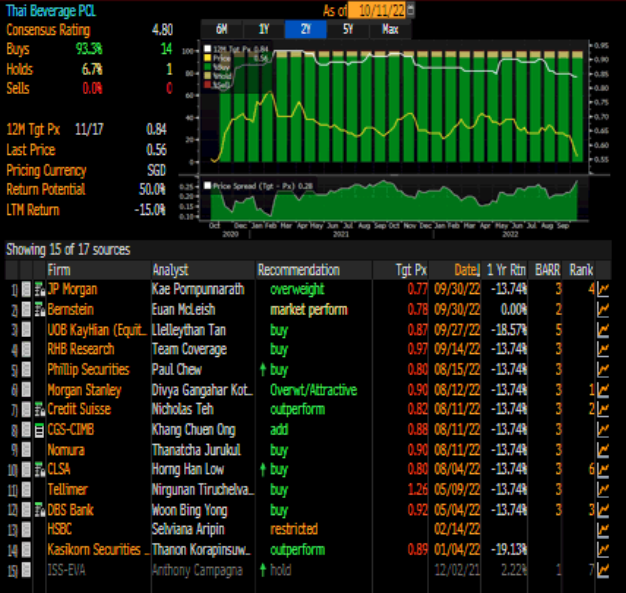The width and height of the screenshot is (626, 593).
Task: Tick the checkbox for Bernstein row
Action: pyautogui.click(x=26, y=309)
